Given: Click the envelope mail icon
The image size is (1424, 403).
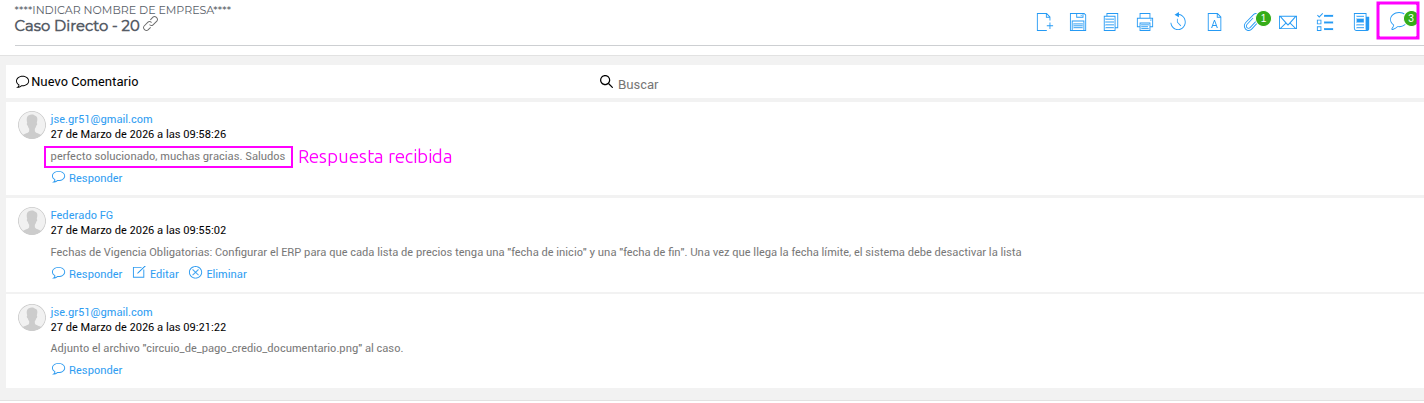Looking at the screenshot, I should click(x=1288, y=23).
